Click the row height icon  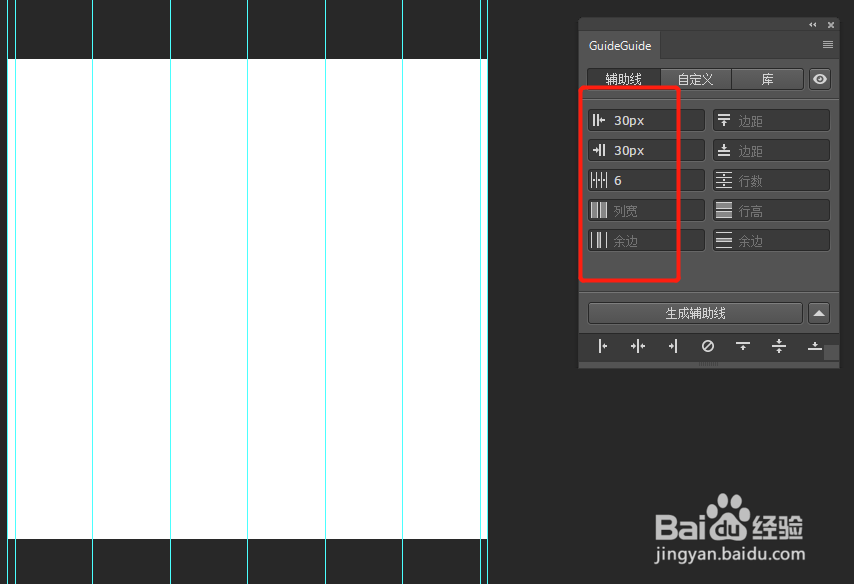pyautogui.click(x=724, y=210)
